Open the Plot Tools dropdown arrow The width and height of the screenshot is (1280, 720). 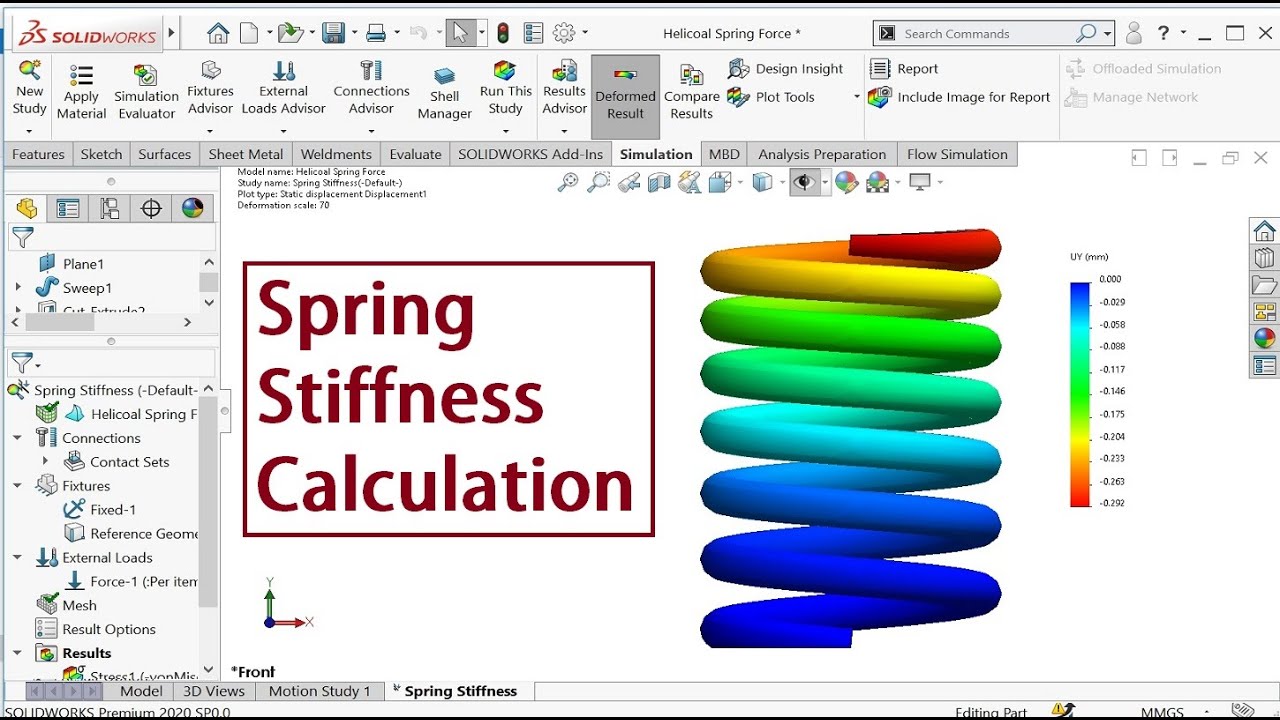pos(856,97)
